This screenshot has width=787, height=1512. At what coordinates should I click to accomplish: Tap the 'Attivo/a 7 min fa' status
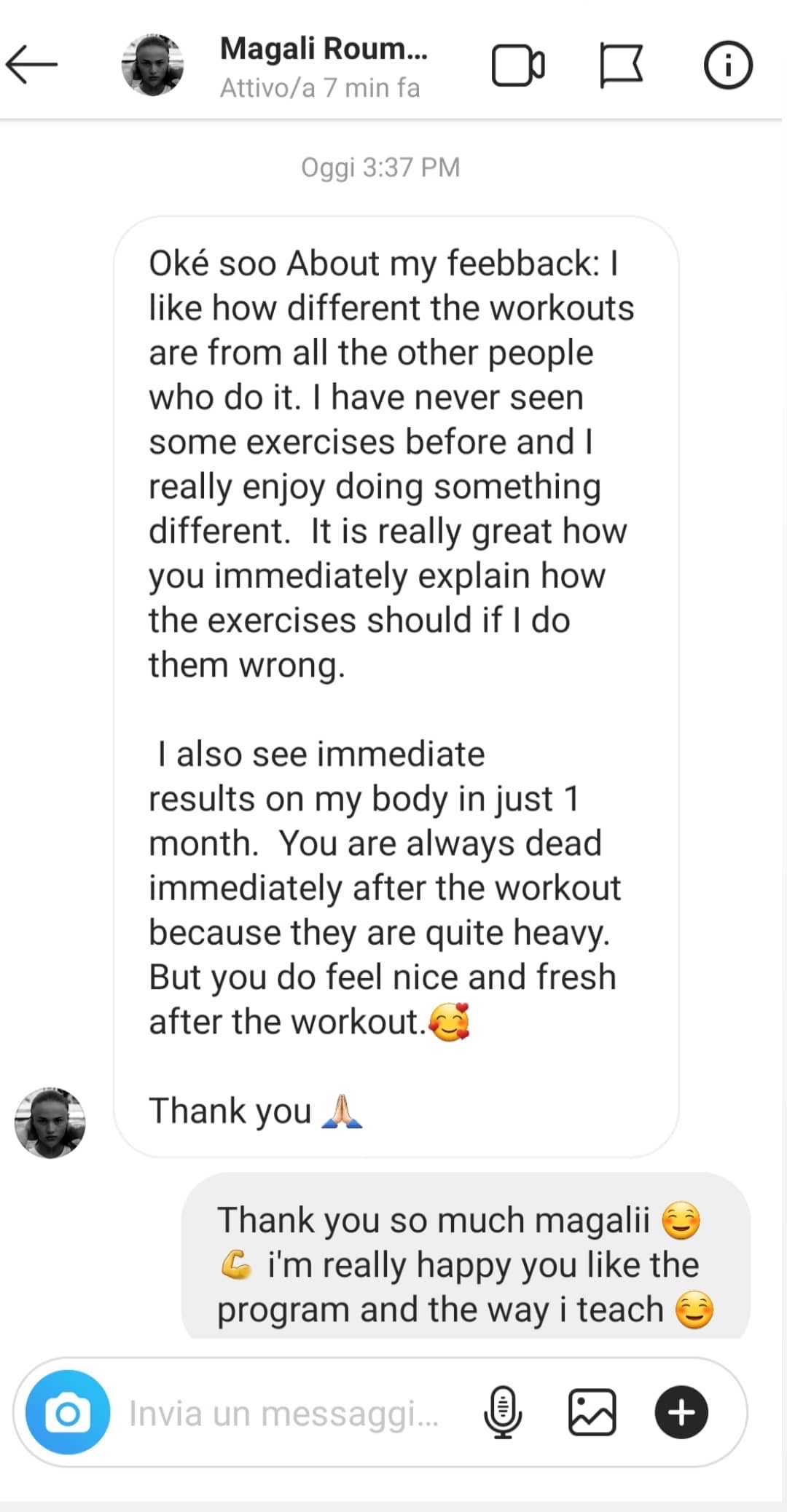coord(320,88)
